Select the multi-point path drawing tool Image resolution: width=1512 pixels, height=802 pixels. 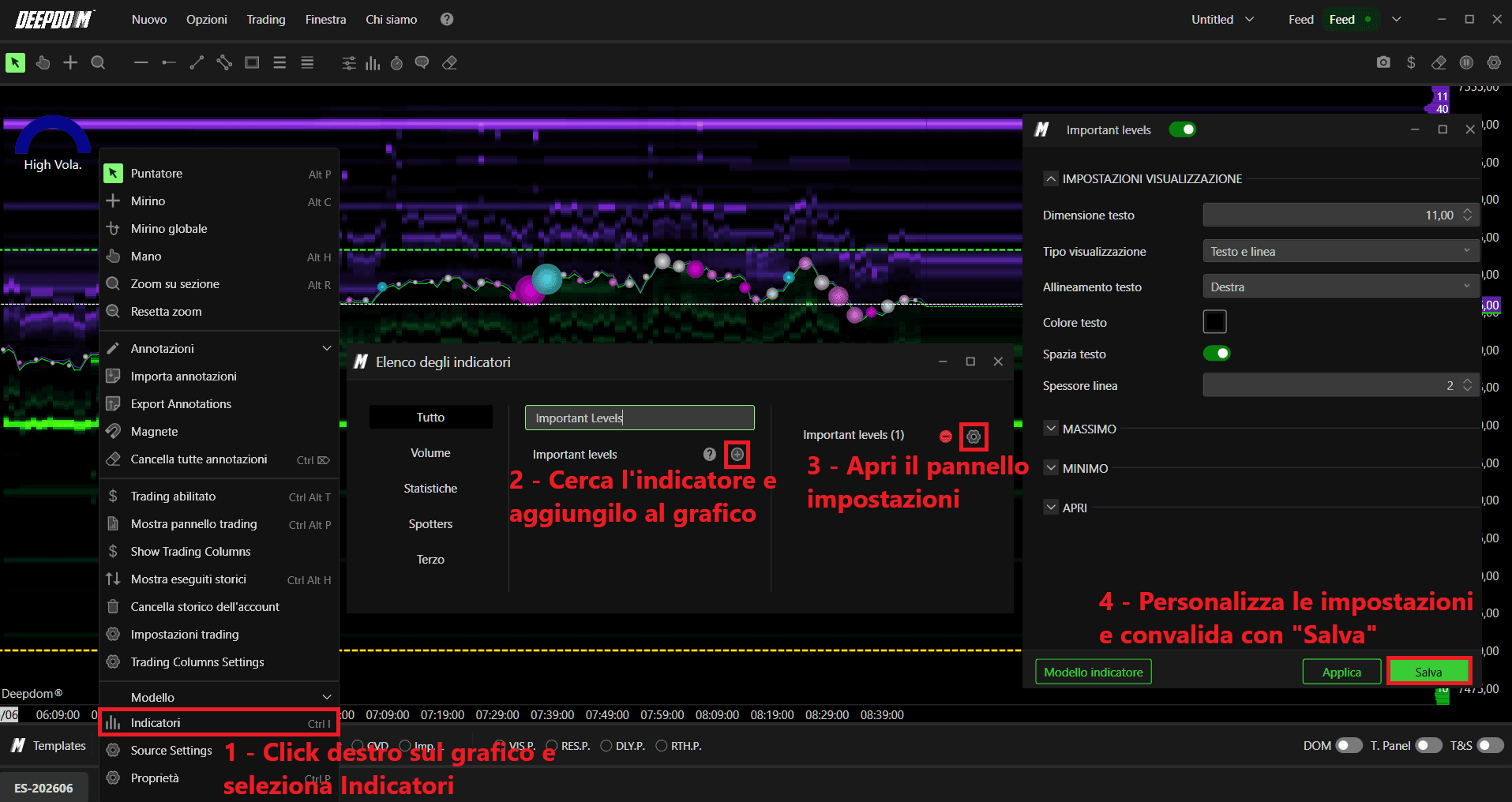pyautogui.click(x=224, y=62)
